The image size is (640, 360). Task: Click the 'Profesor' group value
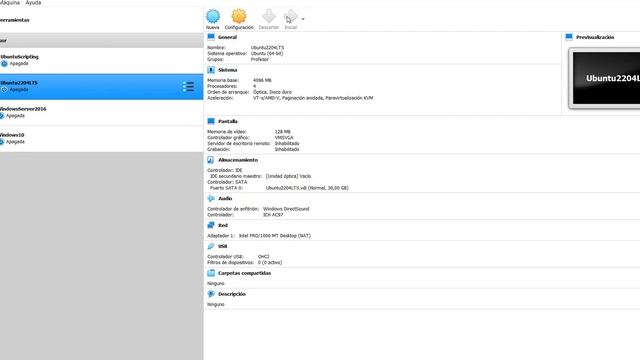[260, 60]
